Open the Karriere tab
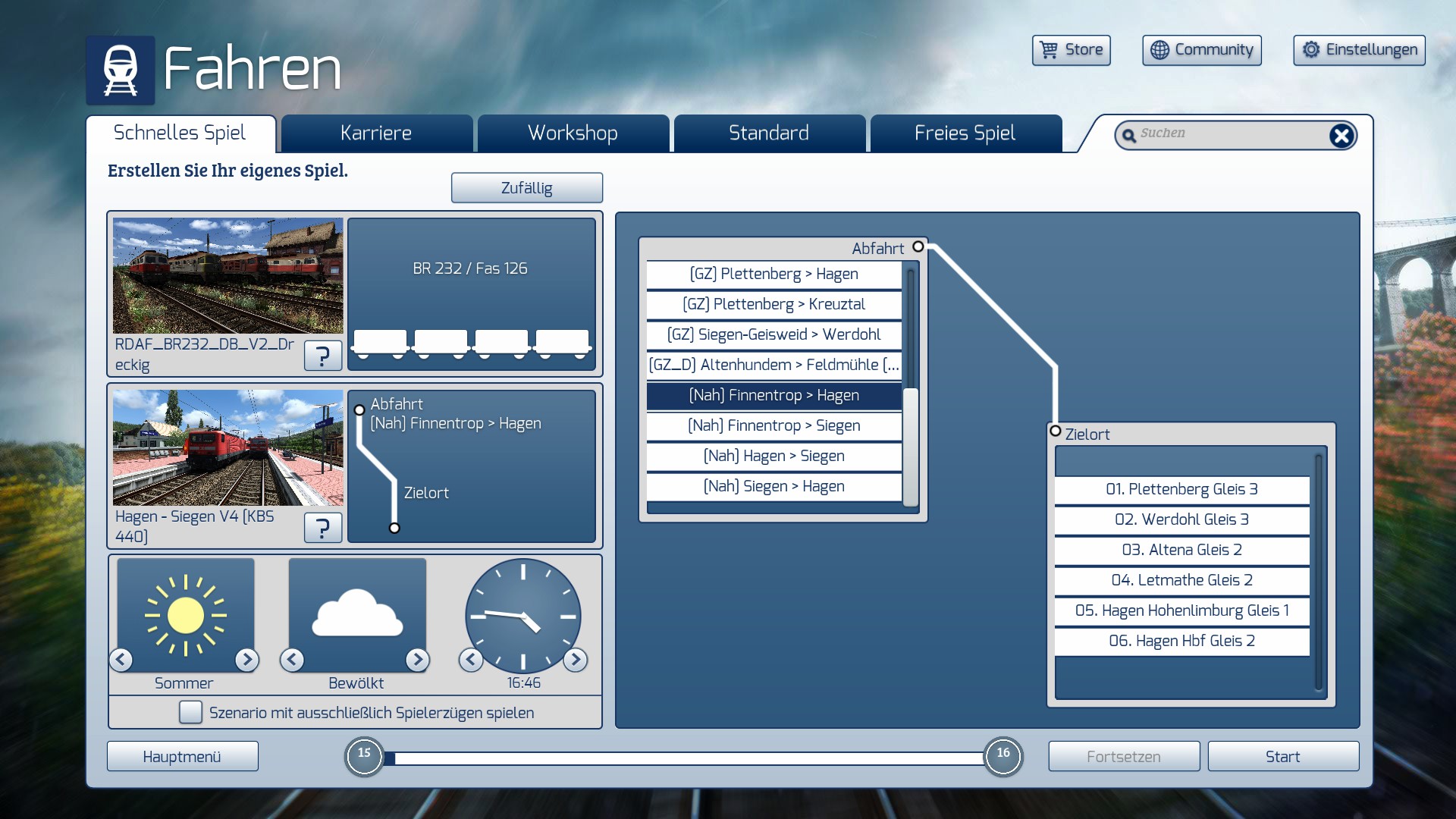1456x819 pixels. [x=376, y=133]
